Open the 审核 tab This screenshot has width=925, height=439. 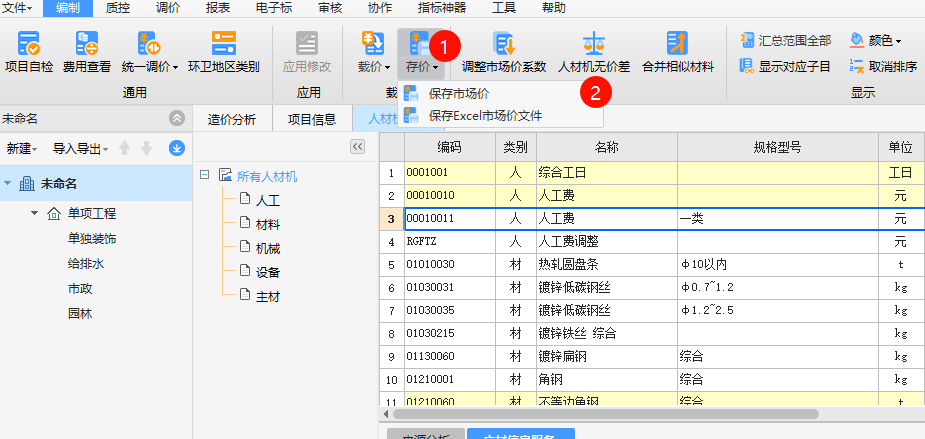point(330,8)
